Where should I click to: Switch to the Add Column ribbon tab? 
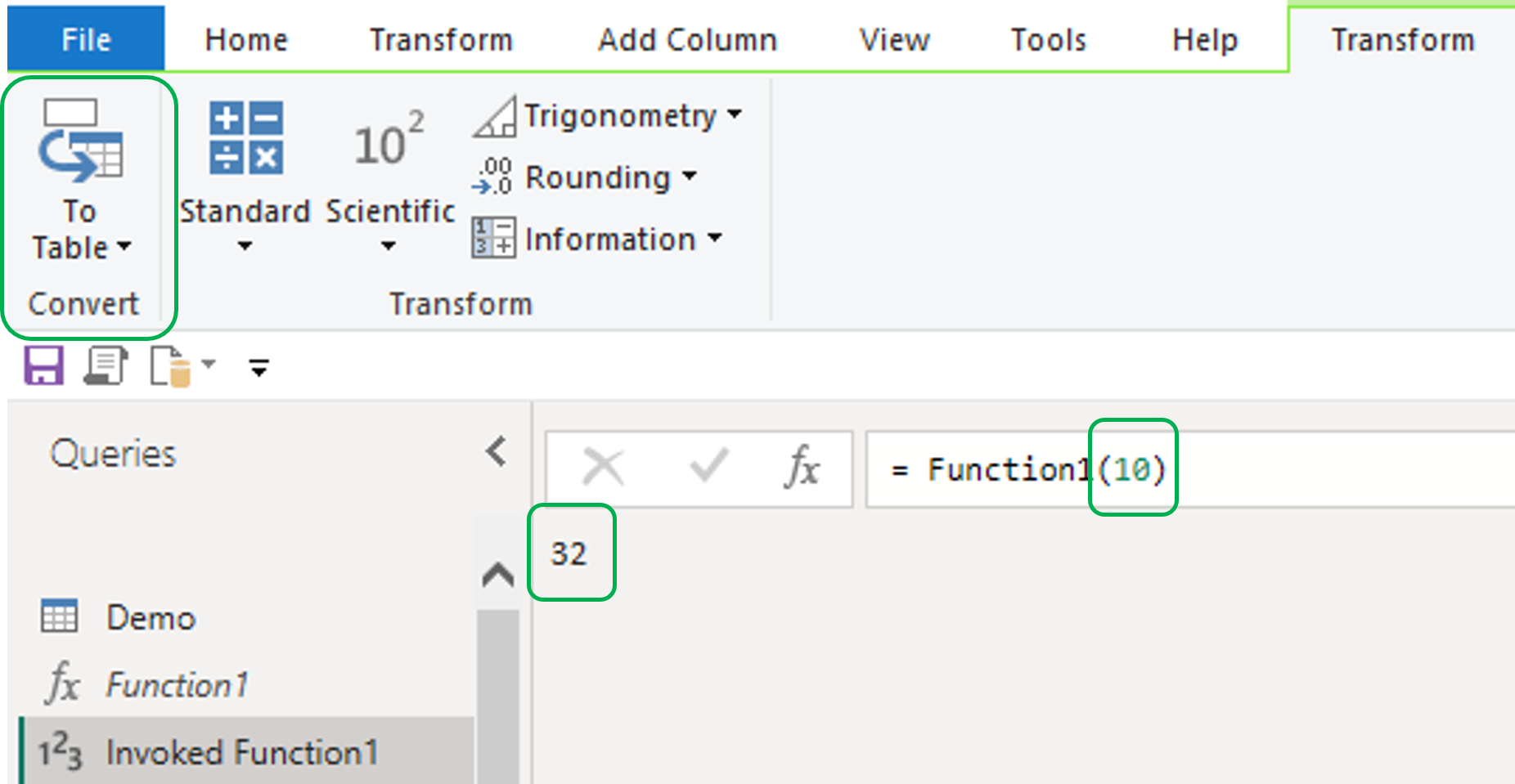click(686, 38)
